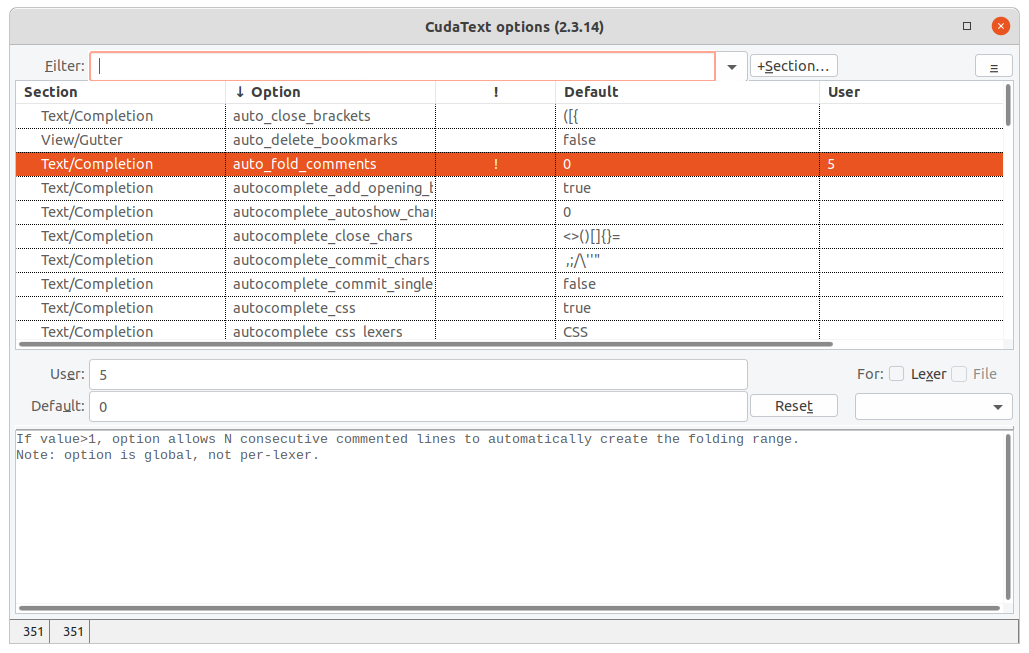Image resolution: width=1029 pixels, height=653 pixels.
Task: Expand the Filter history dropdown arrow
Action: click(732, 67)
